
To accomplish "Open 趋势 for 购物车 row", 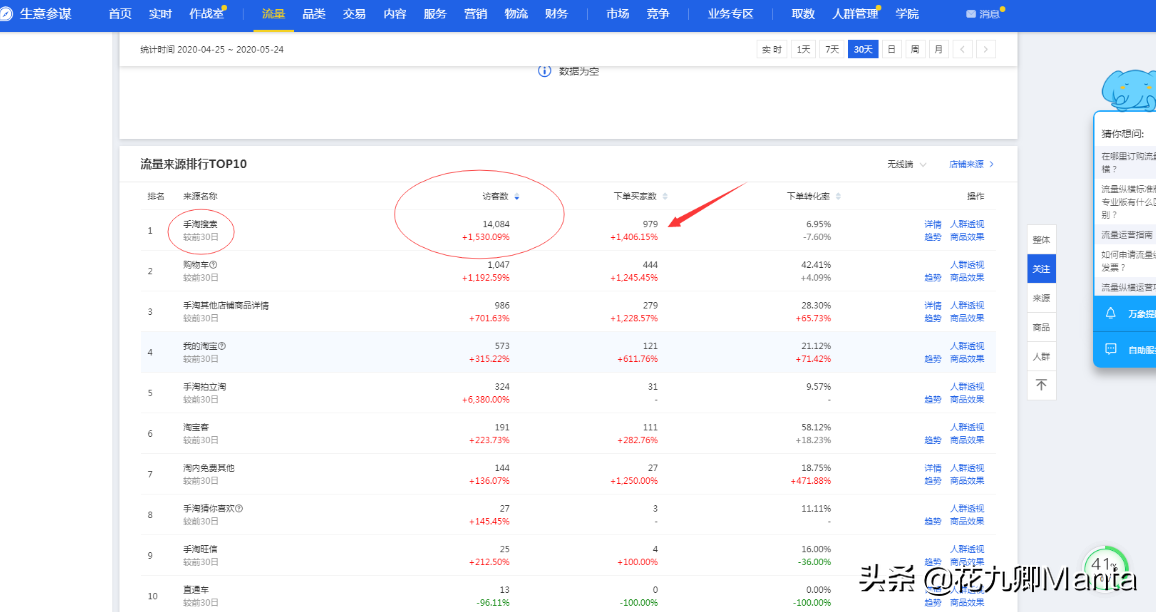I will 933,278.
